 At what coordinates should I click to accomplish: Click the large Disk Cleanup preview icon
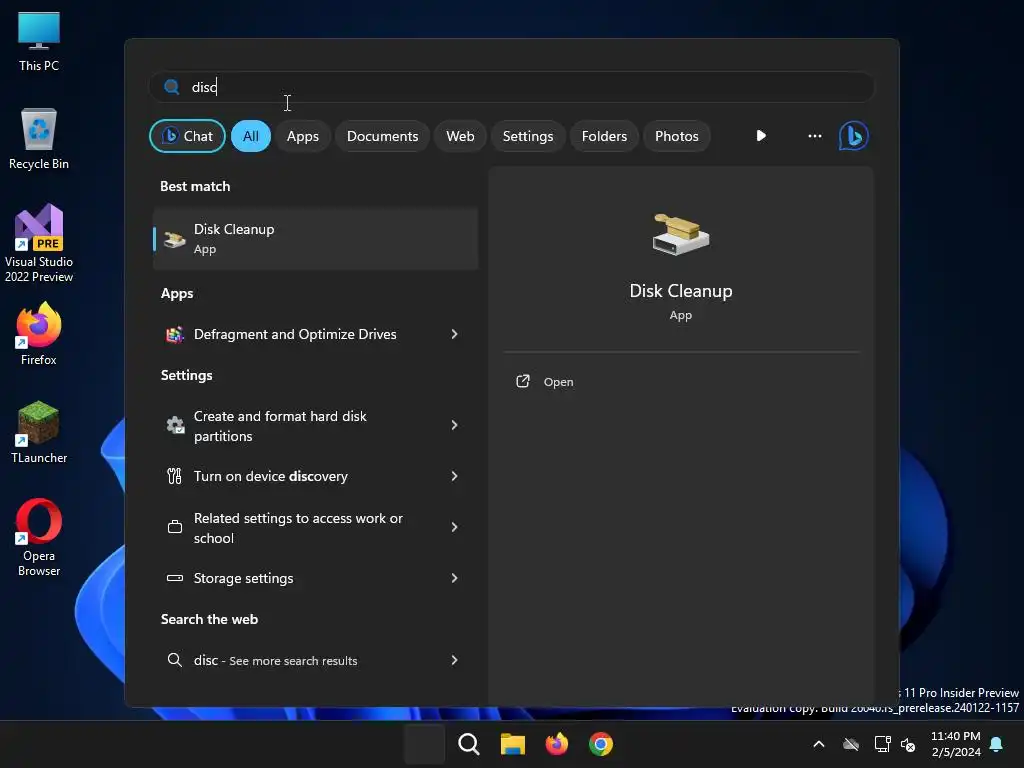[680, 234]
